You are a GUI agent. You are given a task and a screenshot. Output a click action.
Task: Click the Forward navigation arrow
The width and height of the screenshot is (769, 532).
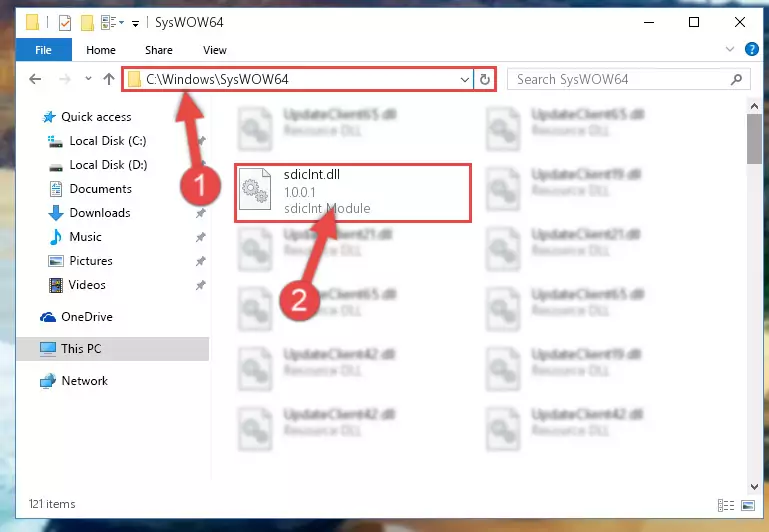pos(65,79)
